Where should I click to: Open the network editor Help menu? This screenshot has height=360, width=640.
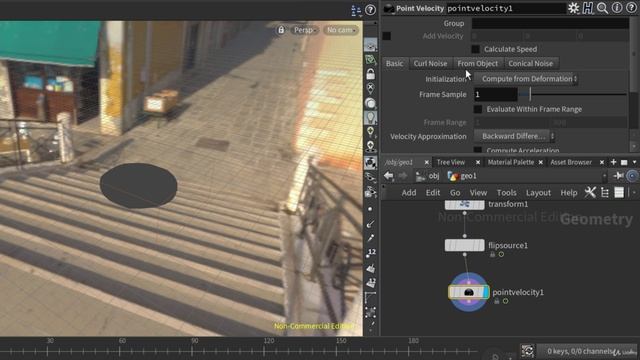point(569,192)
